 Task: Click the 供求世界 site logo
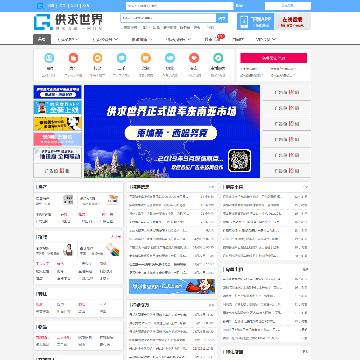68,22
